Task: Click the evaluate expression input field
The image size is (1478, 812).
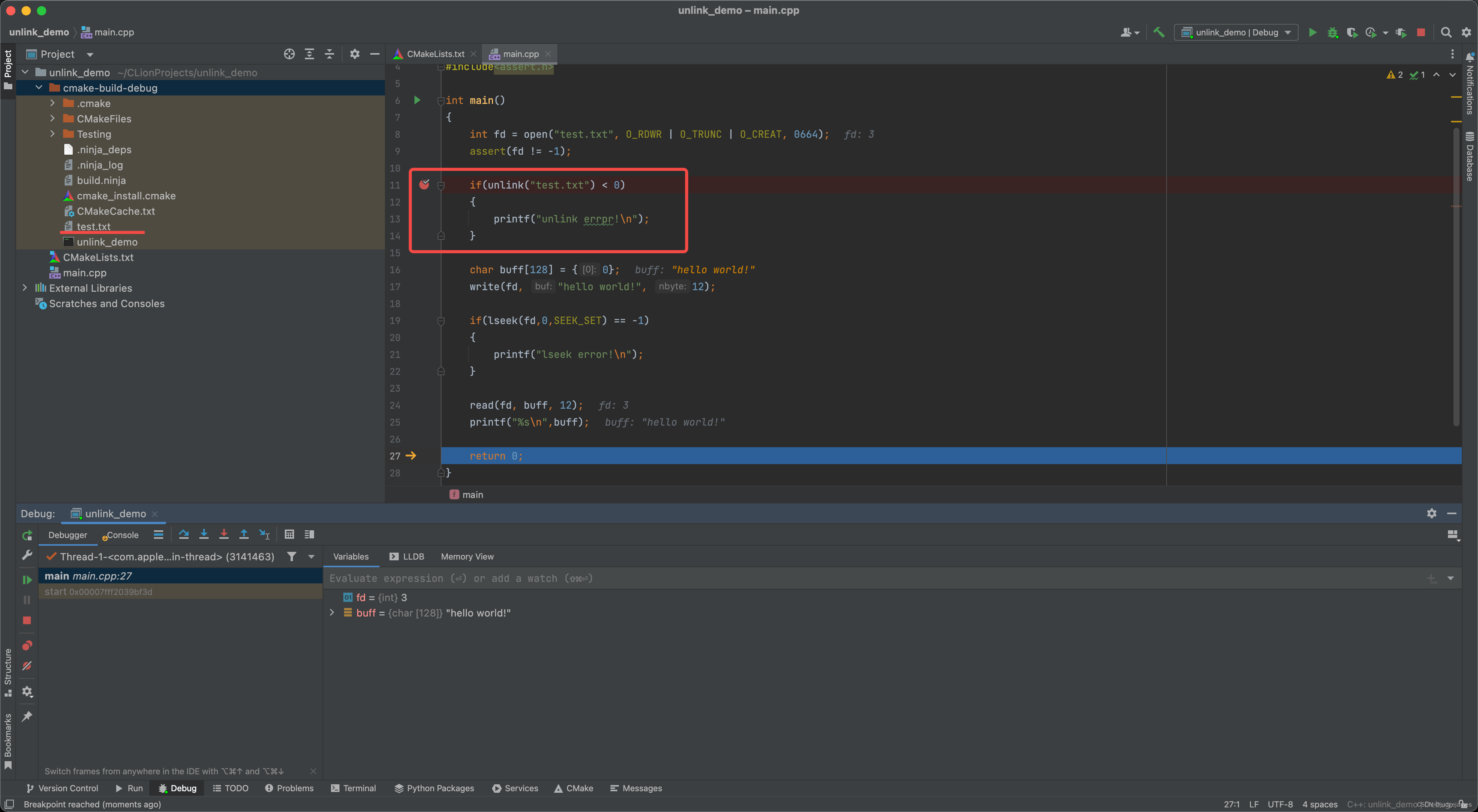Action: click(x=872, y=578)
